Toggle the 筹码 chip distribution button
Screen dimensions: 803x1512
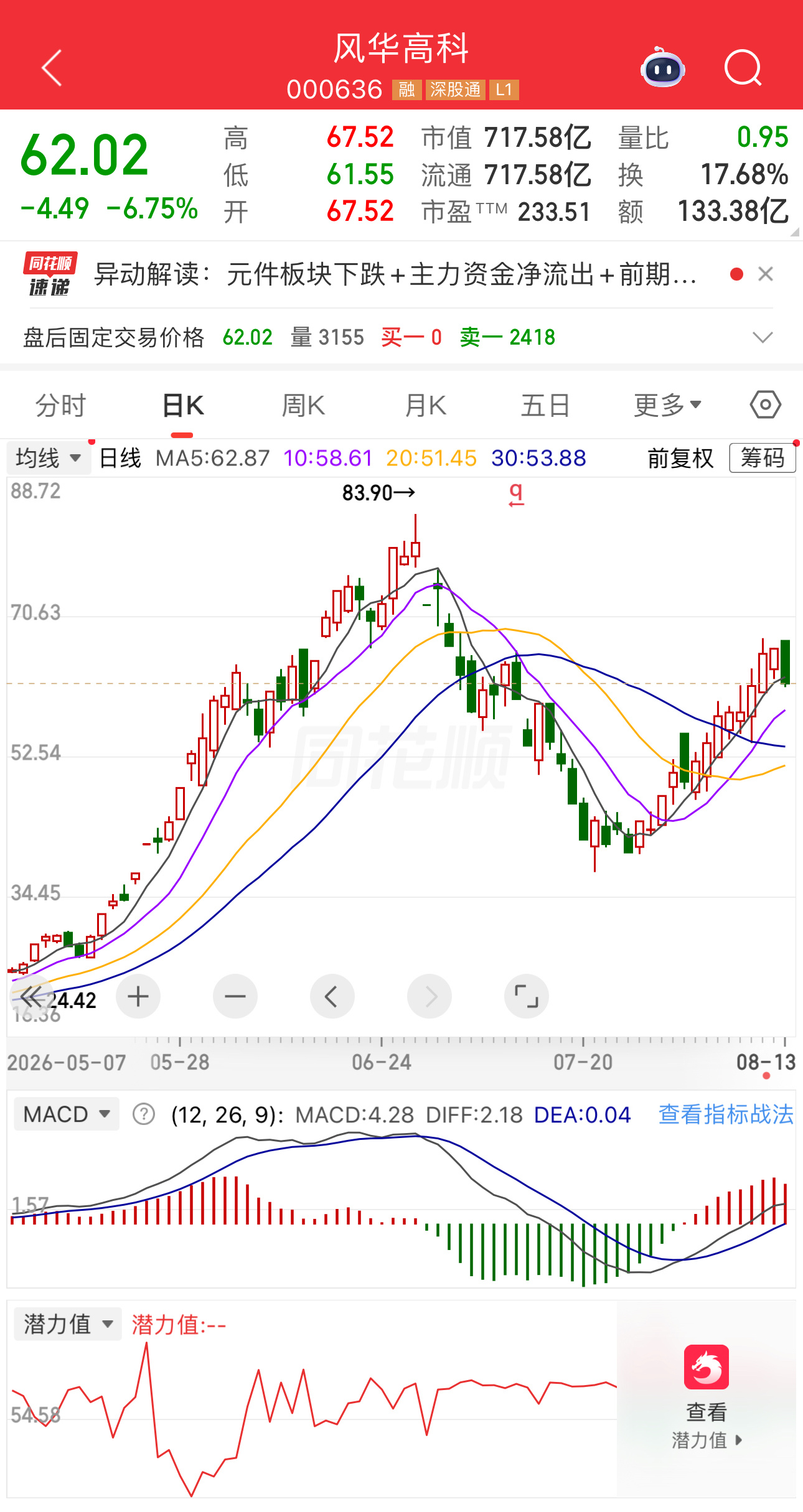763,458
